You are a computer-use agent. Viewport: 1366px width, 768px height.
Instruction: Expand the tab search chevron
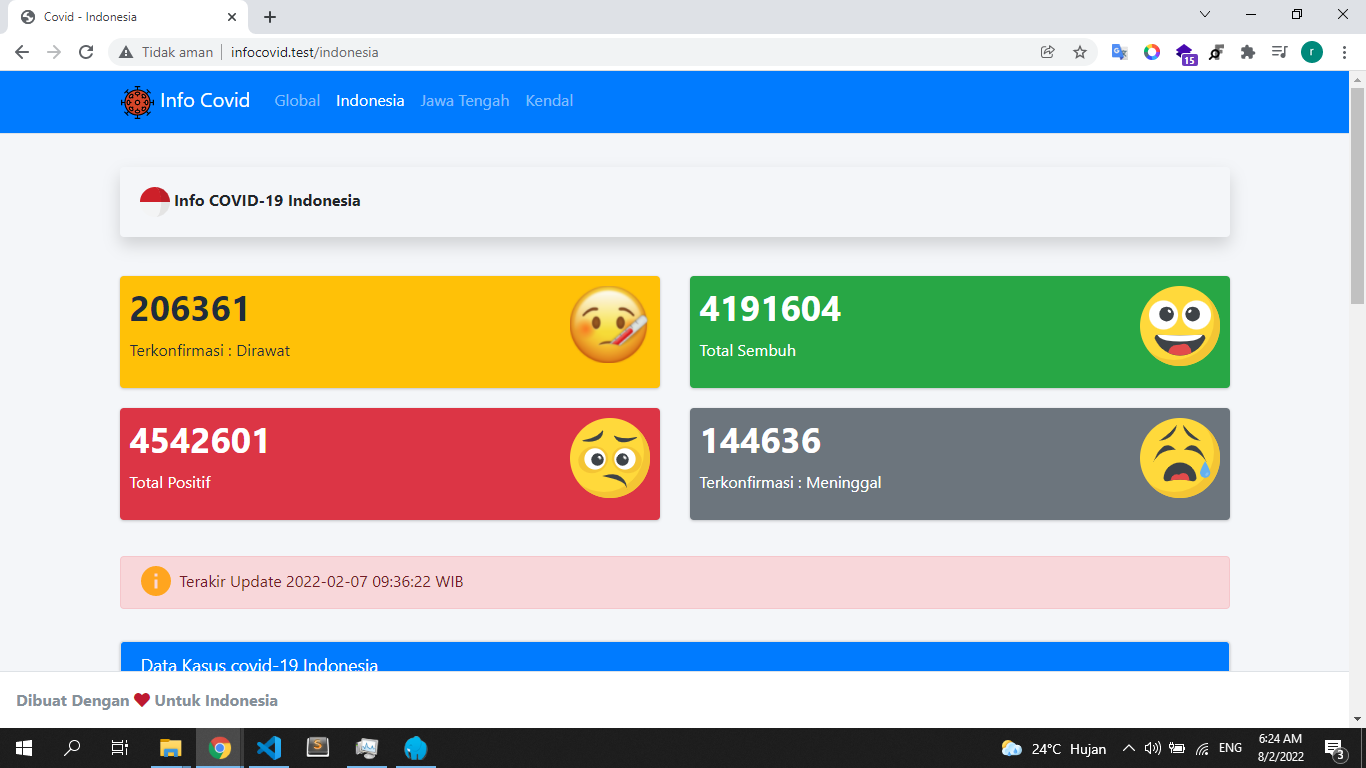pos(1205,15)
